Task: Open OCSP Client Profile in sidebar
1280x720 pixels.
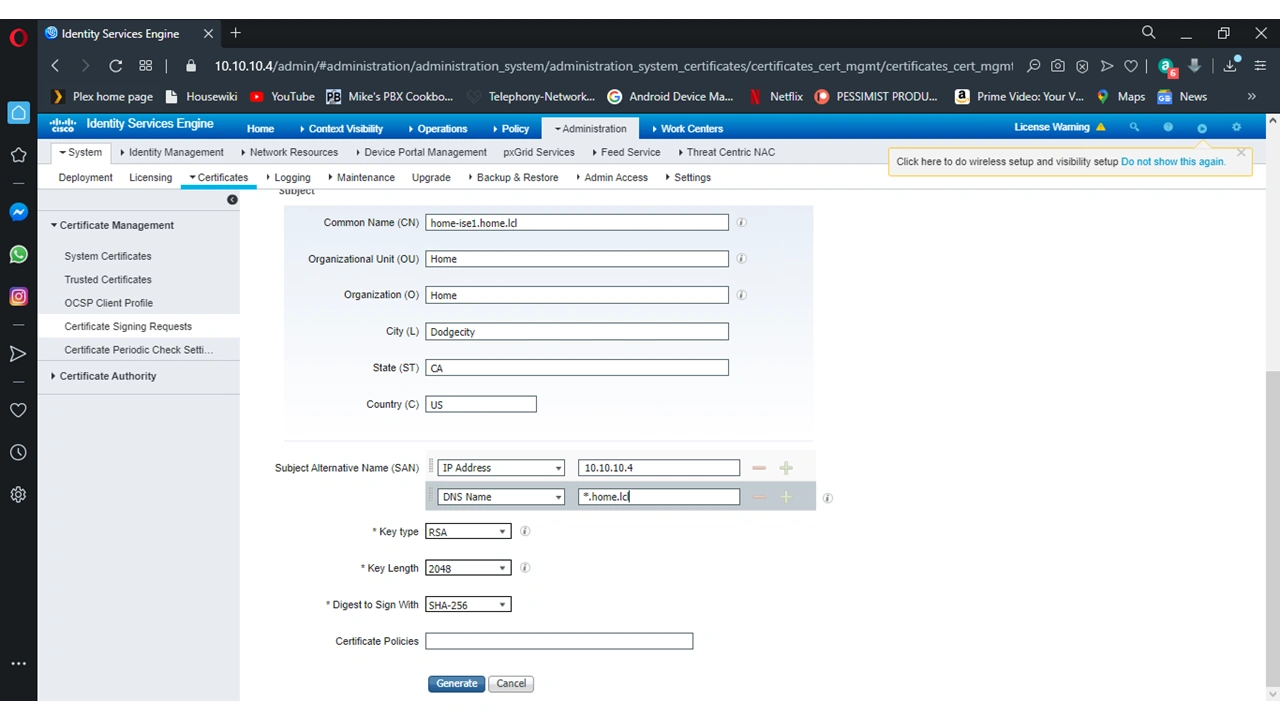Action: click(109, 303)
